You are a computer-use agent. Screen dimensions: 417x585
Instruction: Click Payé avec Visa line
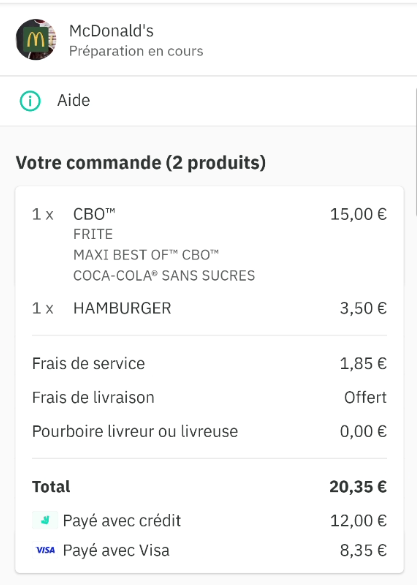click(209, 550)
